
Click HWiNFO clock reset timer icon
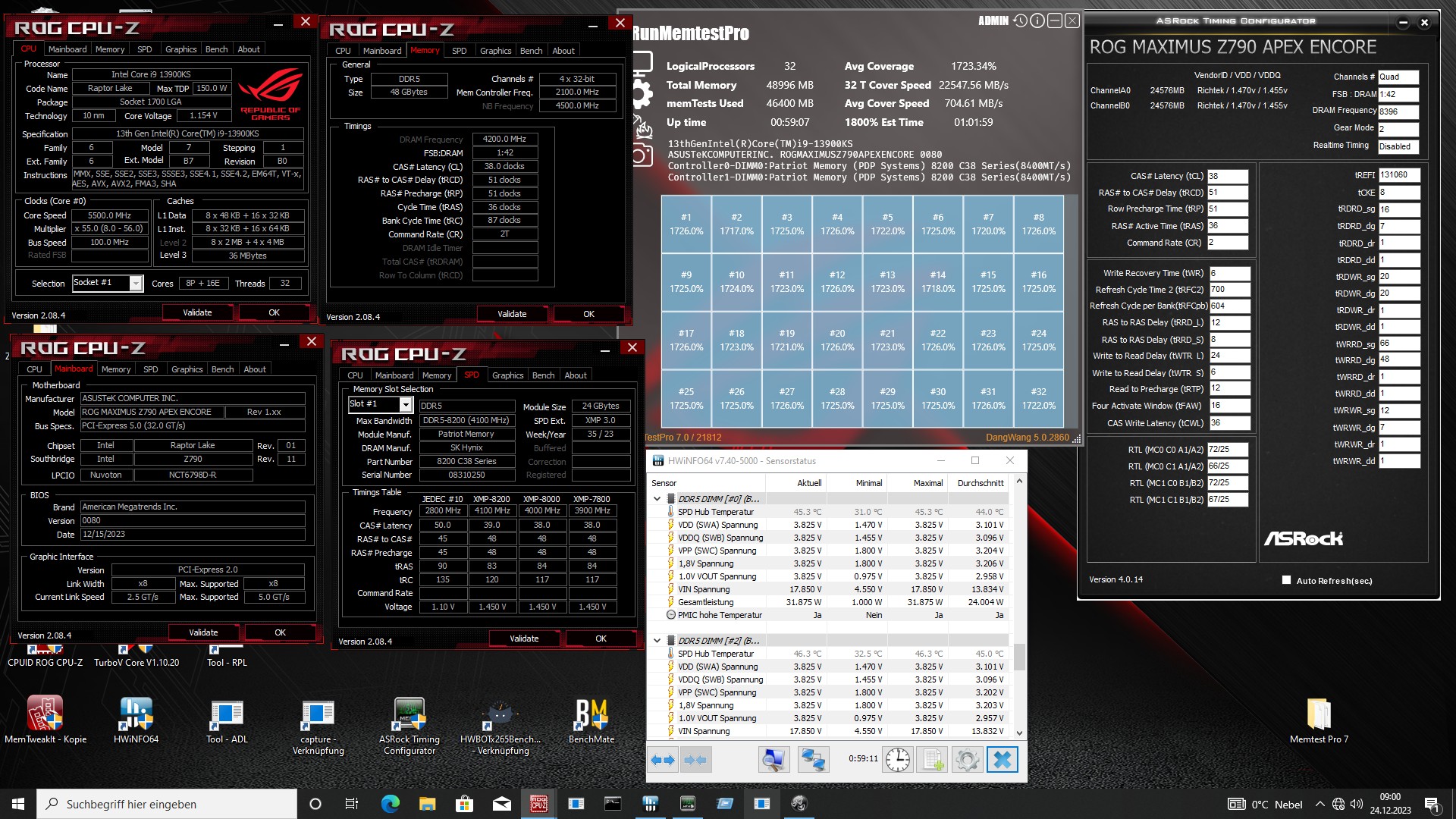[x=898, y=760]
